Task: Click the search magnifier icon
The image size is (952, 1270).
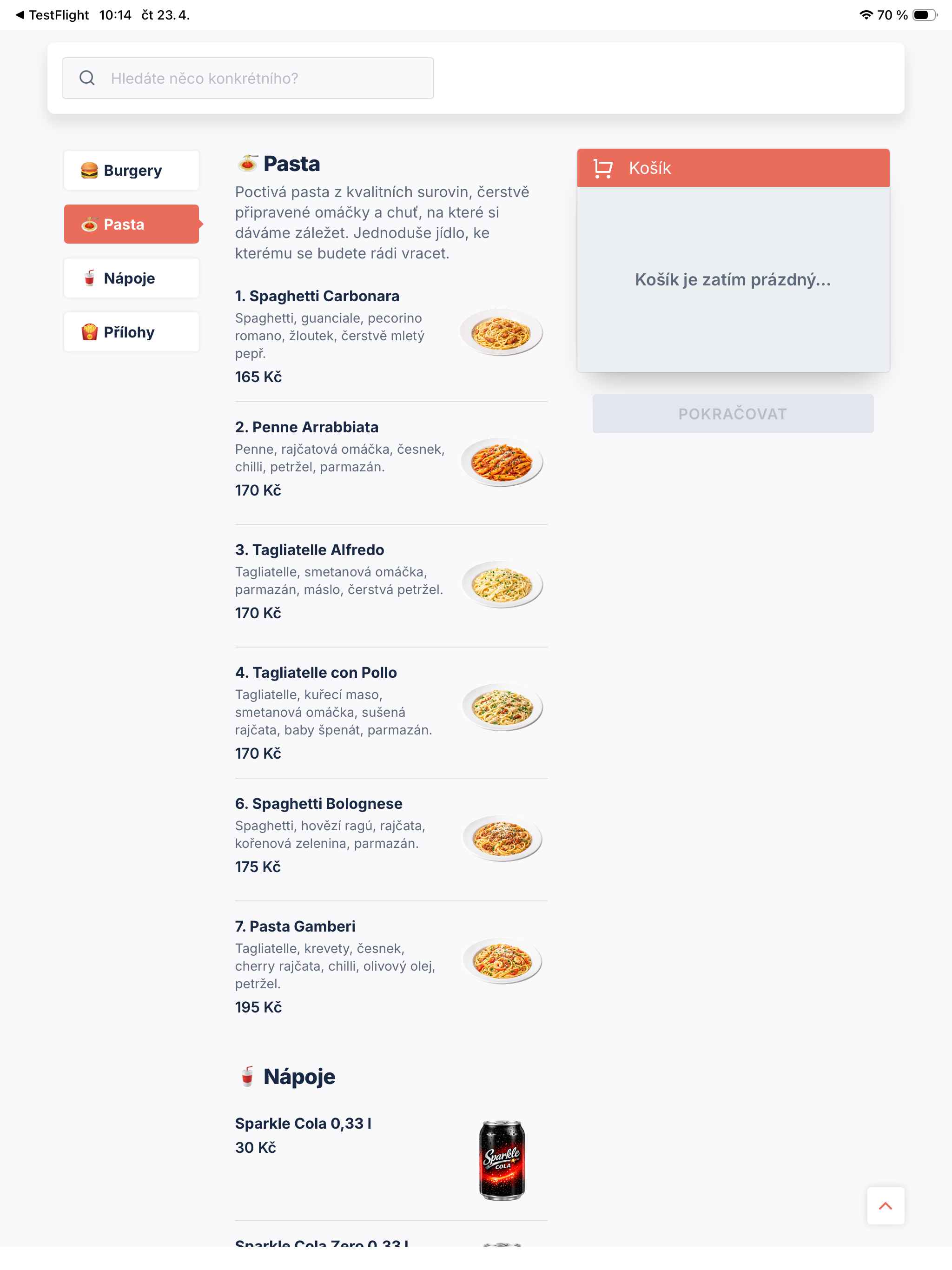Action: click(x=87, y=78)
